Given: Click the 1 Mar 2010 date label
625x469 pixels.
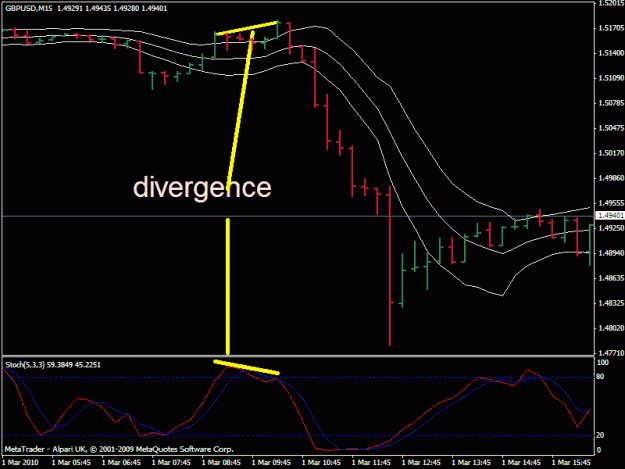Looking at the screenshot, I should (21, 463).
